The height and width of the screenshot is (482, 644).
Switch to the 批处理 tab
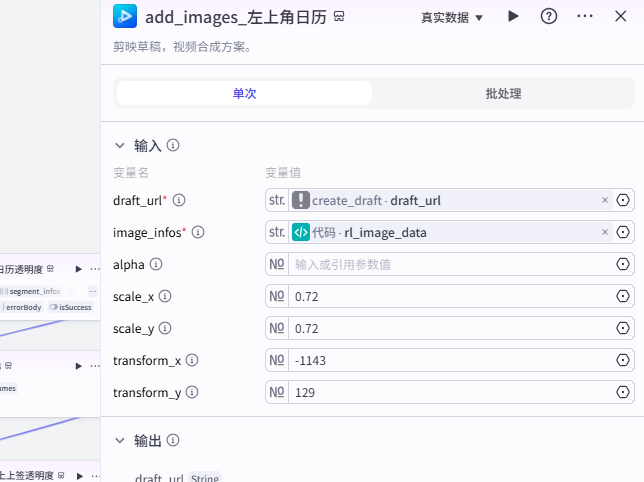503,93
